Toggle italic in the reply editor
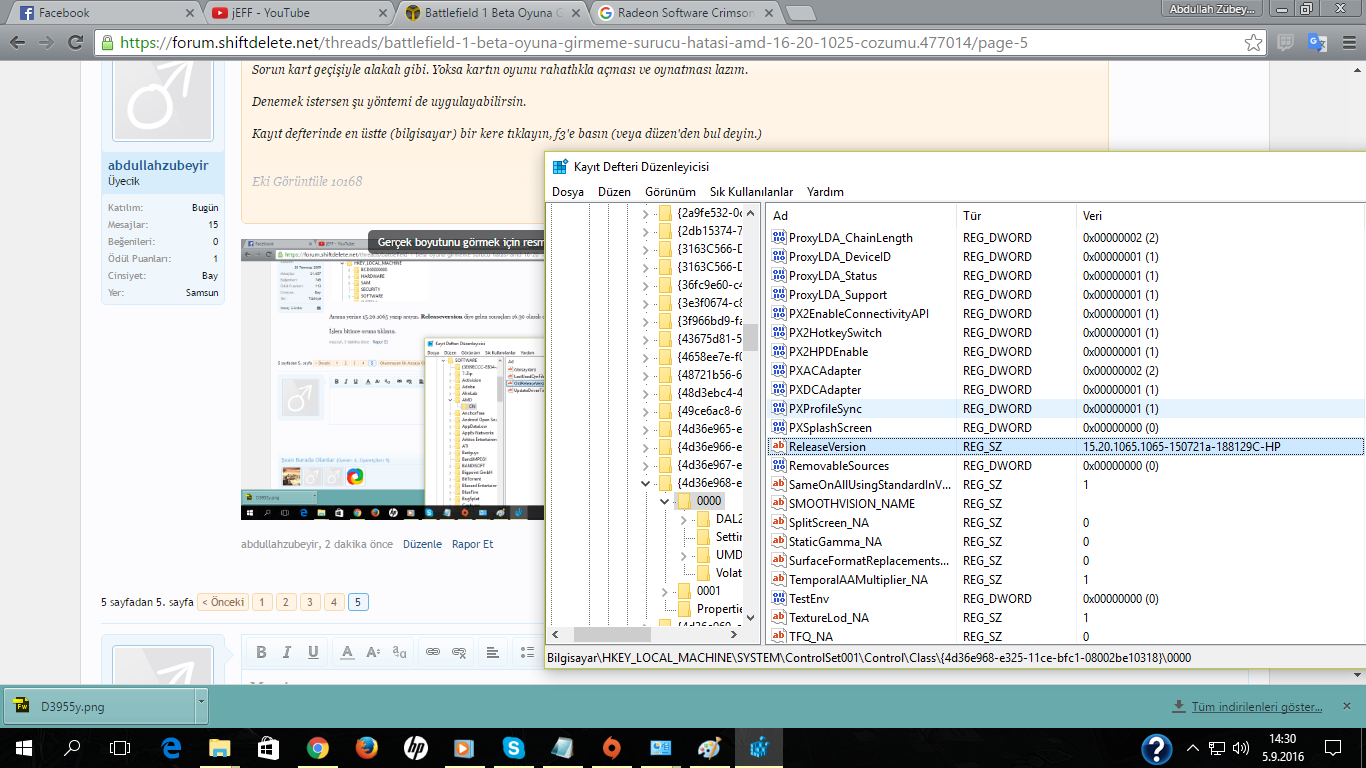Viewport: 1366px width, 768px height. (x=287, y=652)
